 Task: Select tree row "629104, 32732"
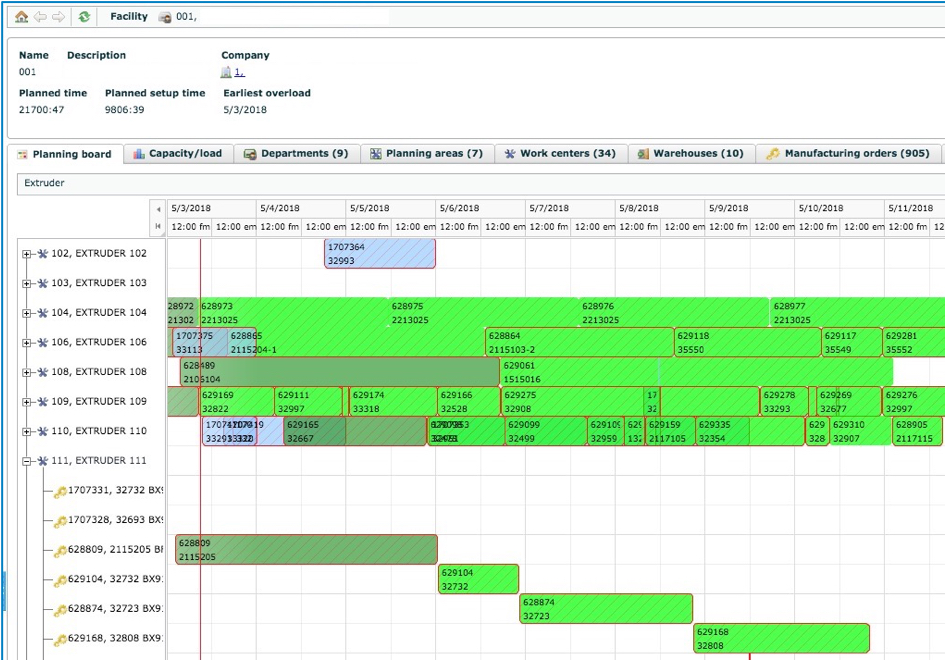(x=115, y=579)
